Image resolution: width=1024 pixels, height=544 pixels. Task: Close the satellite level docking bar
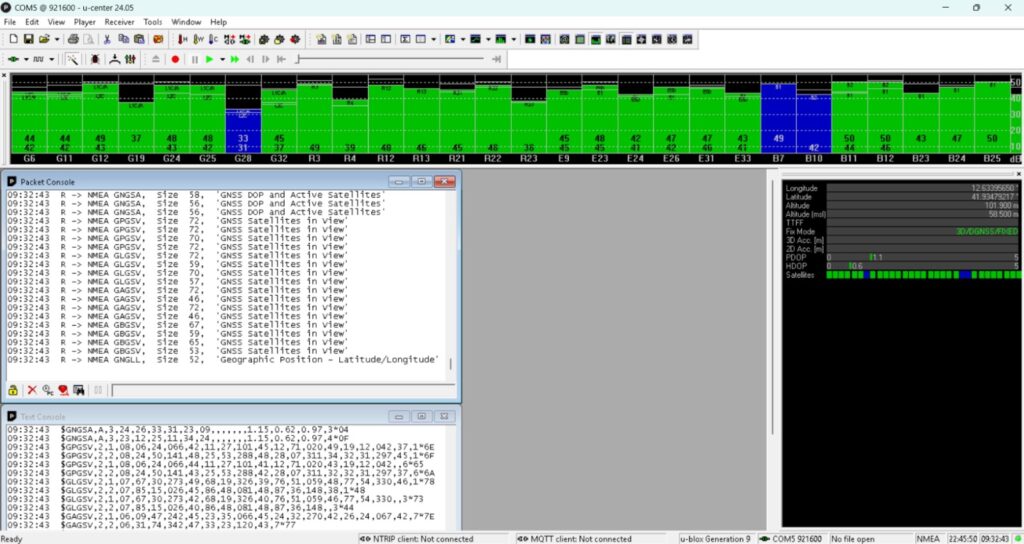5,76
